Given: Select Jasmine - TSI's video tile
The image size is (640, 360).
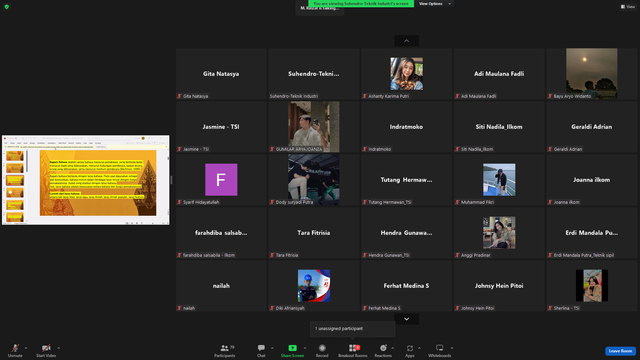Looking at the screenshot, I should point(221,127).
